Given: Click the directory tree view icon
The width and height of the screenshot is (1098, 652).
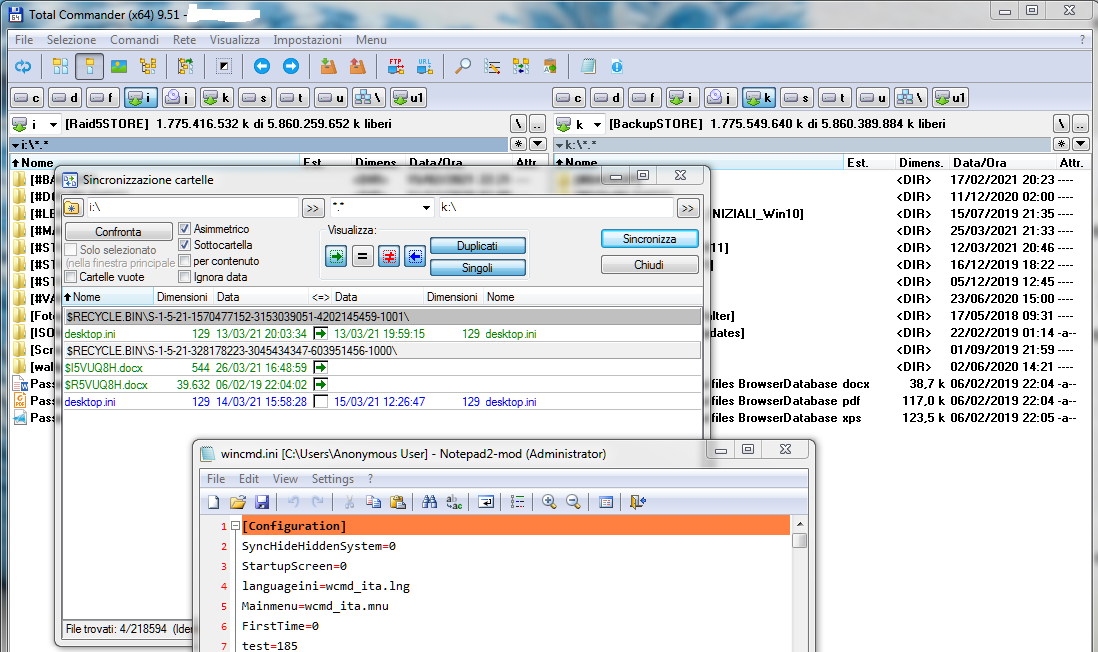Looking at the screenshot, I should tap(148, 67).
